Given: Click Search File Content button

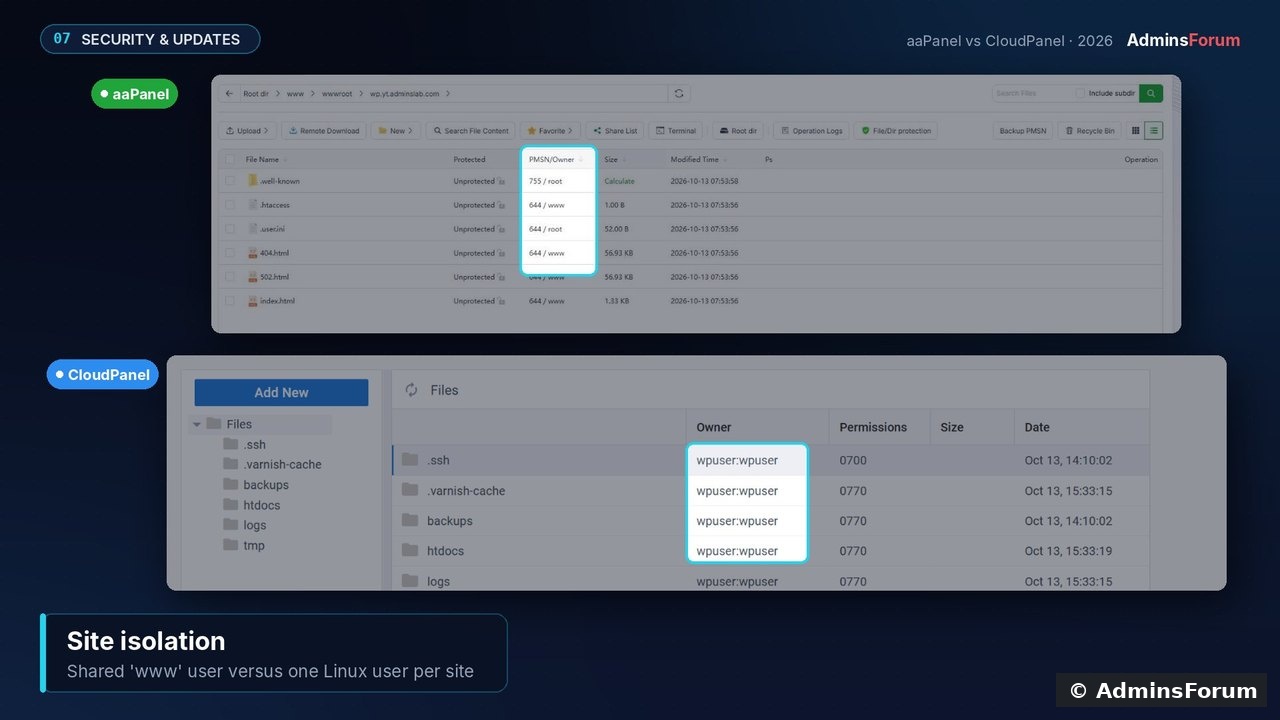Looking at the screenshot, I should [470, 131].
